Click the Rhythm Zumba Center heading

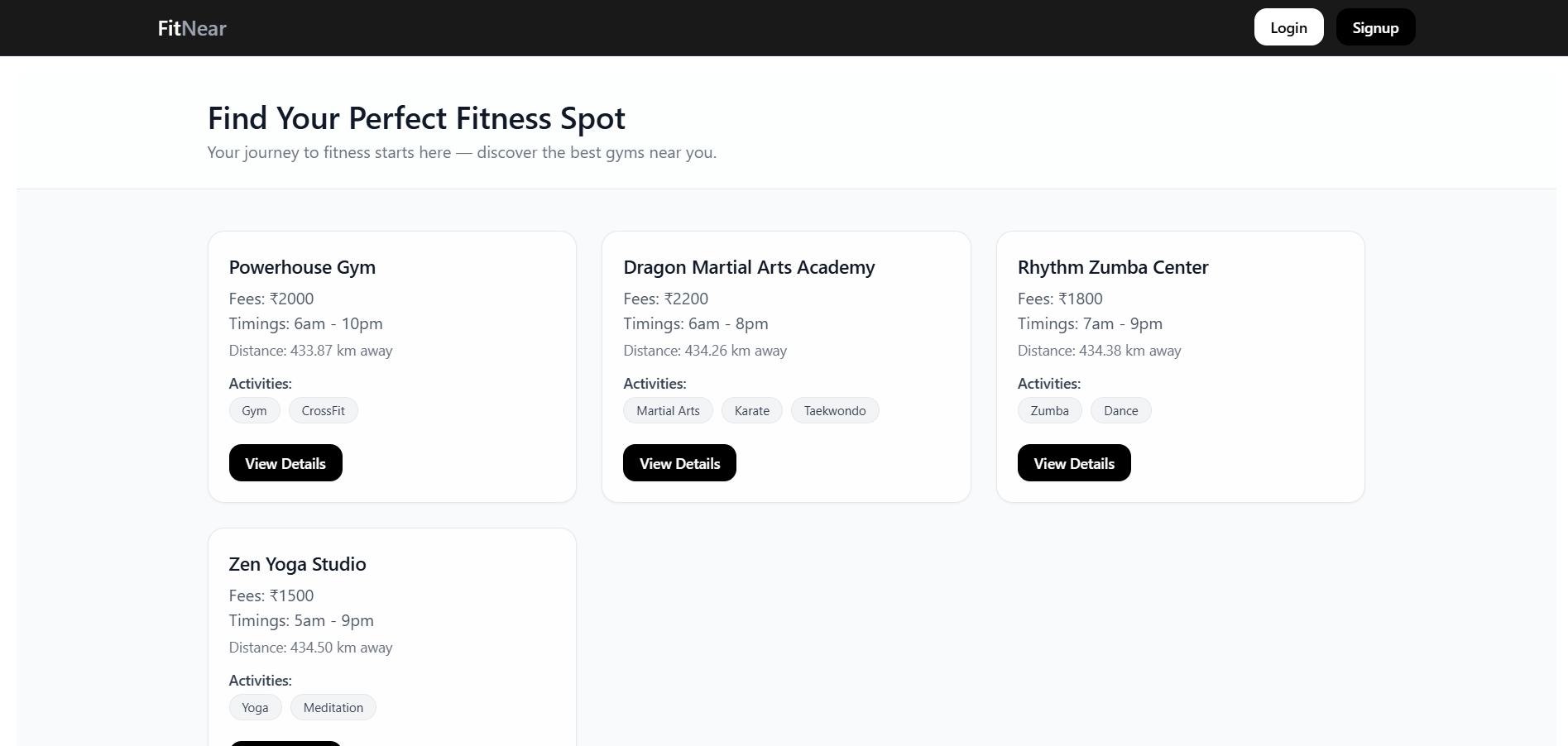tap(1112, 267)
